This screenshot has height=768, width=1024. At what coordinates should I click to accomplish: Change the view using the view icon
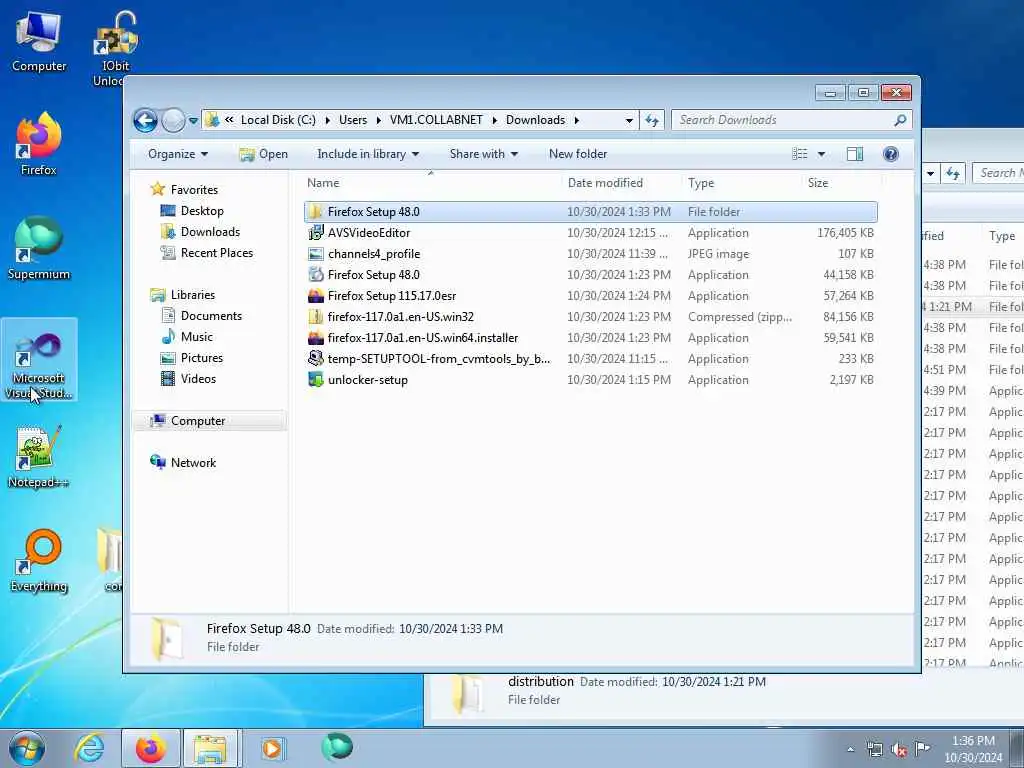(800, 153)
